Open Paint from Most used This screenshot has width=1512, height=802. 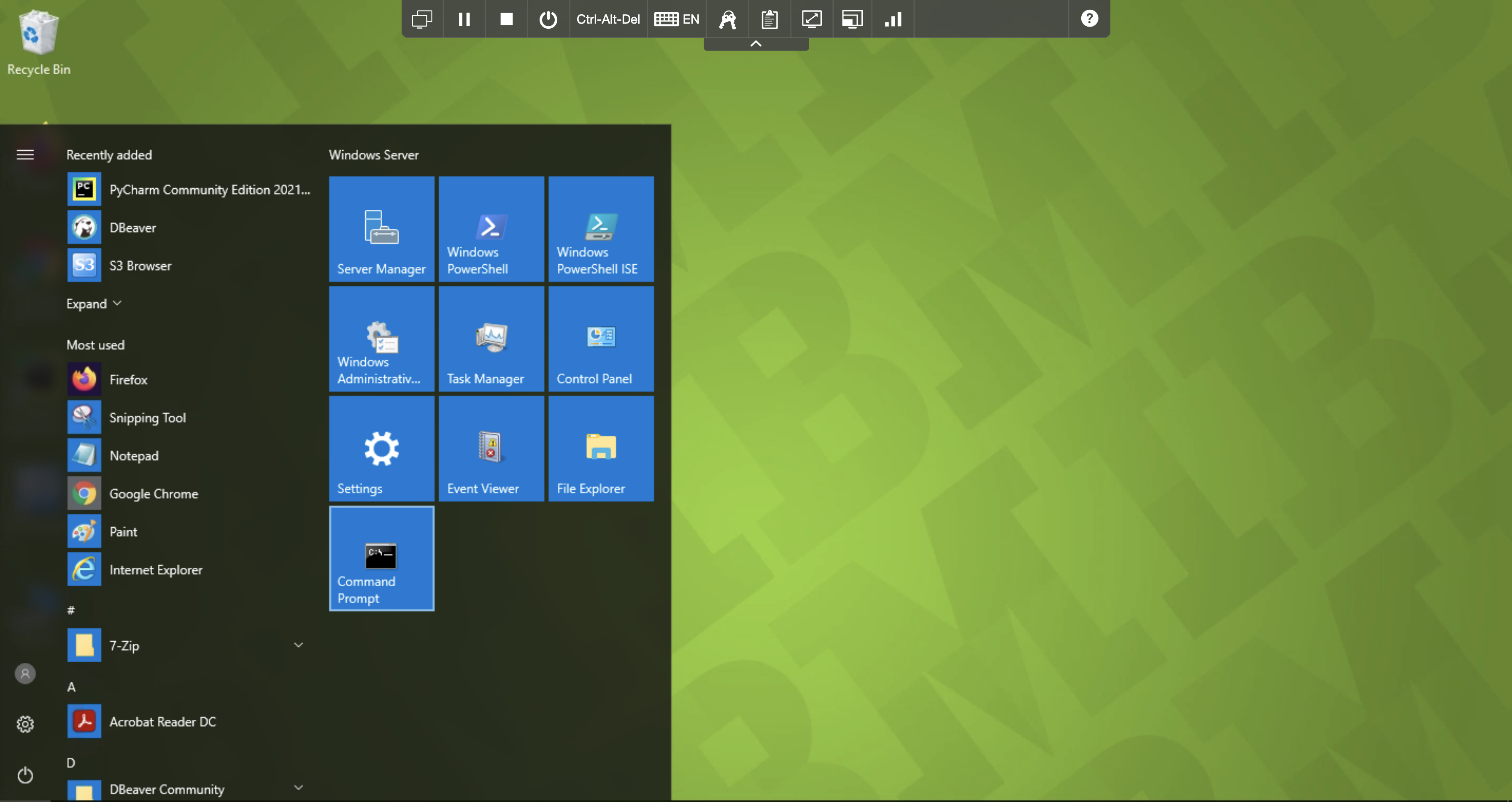pos(189,531)
